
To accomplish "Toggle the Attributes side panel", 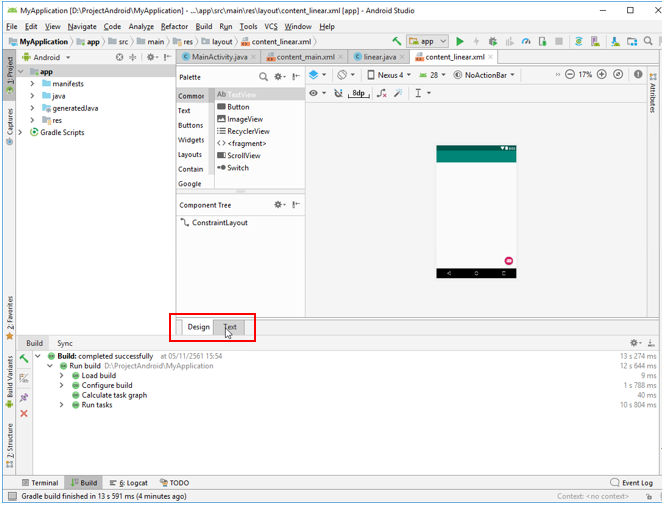I will point(653,93).
